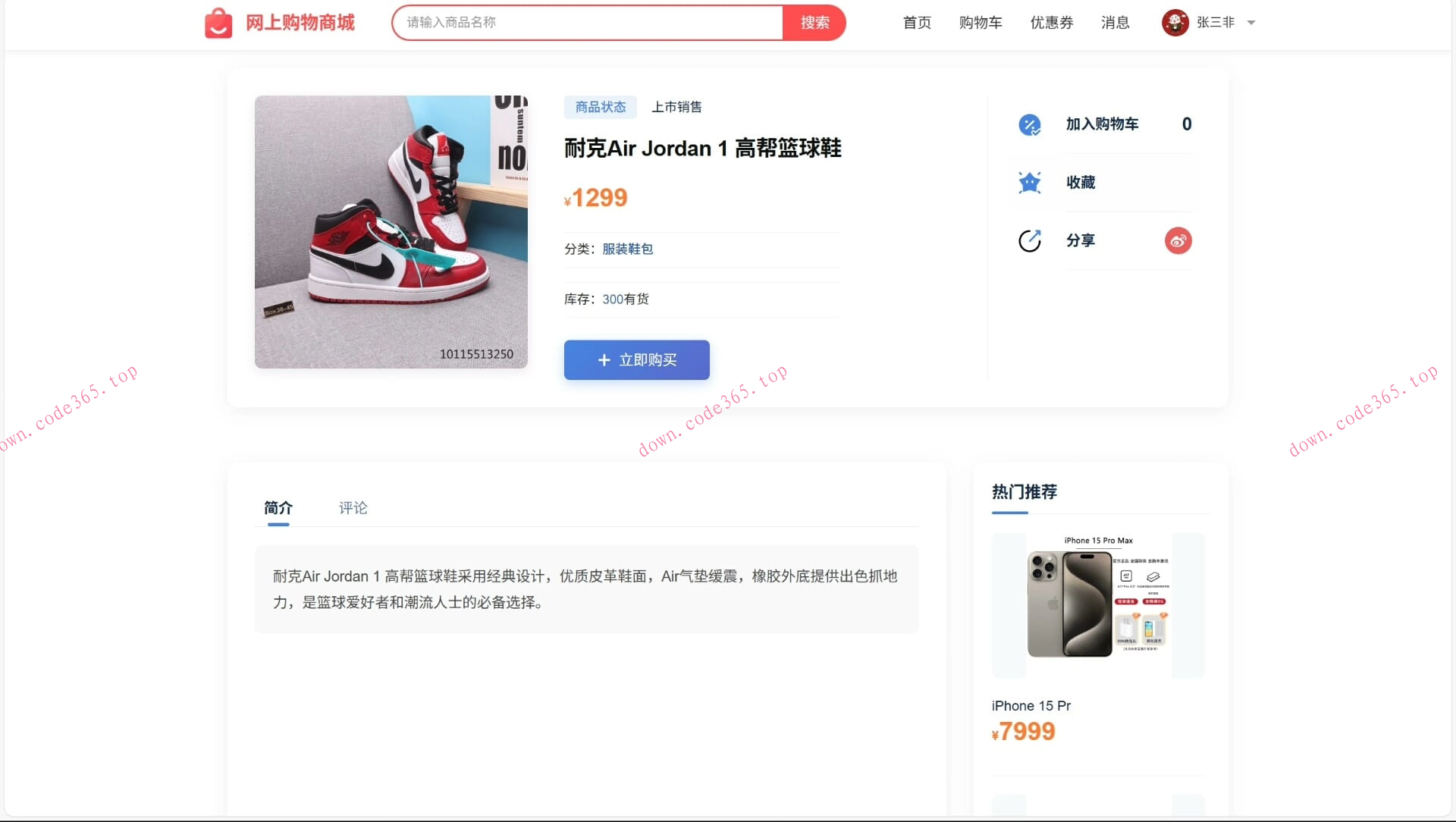The width and height of the screenshot is (1456, 822).
Task: Toggle favorite status for this product
Action: pyautogui.click(x=1081, y=182)
